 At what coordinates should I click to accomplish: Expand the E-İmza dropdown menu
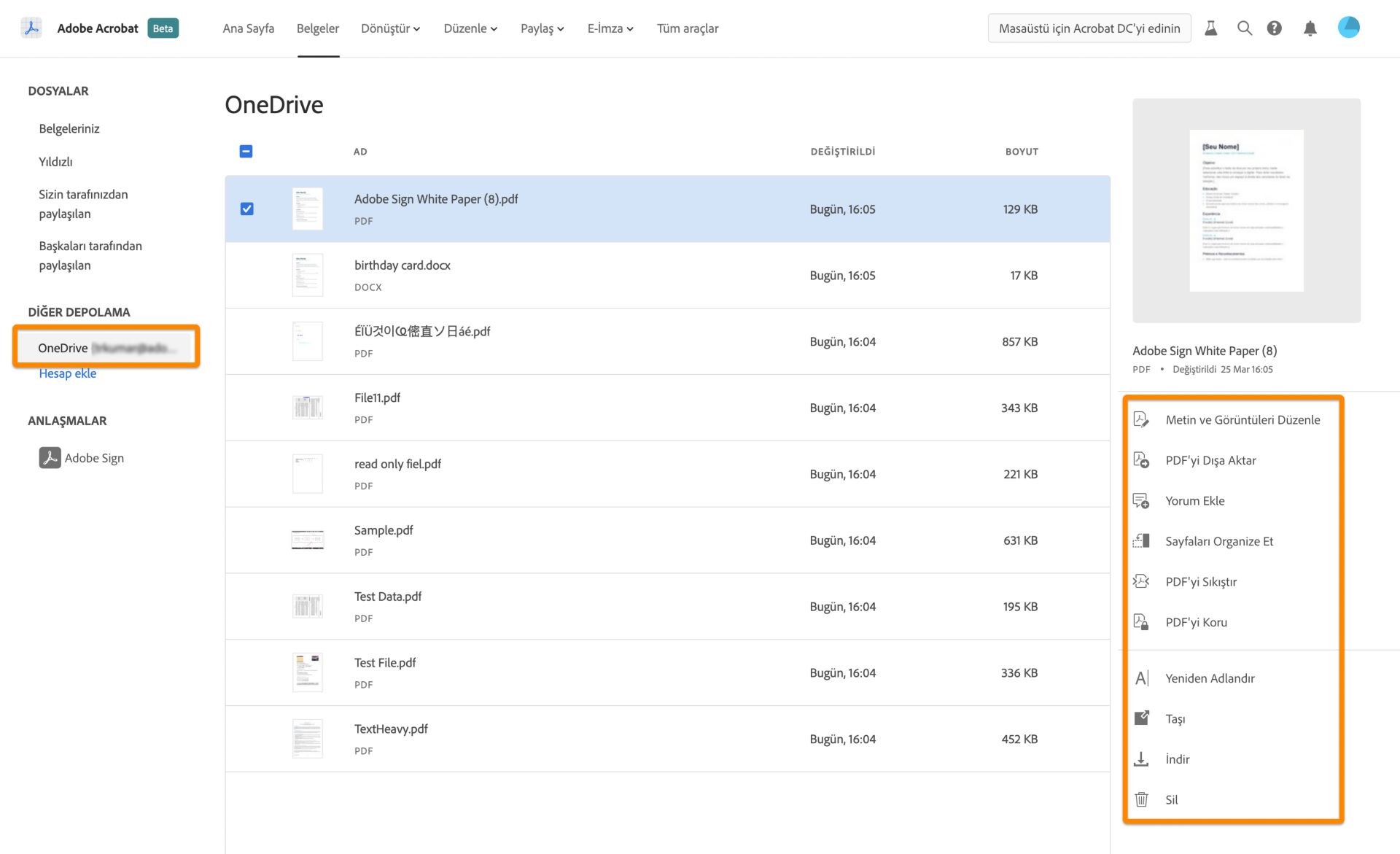[x=610, y=28]
